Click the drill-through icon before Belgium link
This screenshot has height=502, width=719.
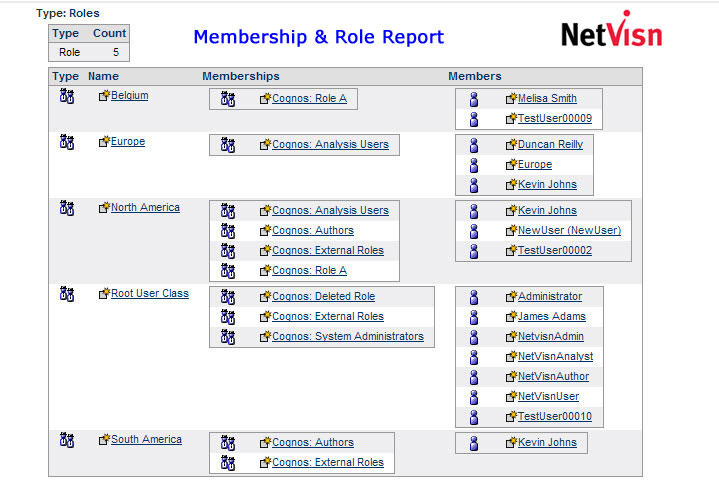[105, 95]
